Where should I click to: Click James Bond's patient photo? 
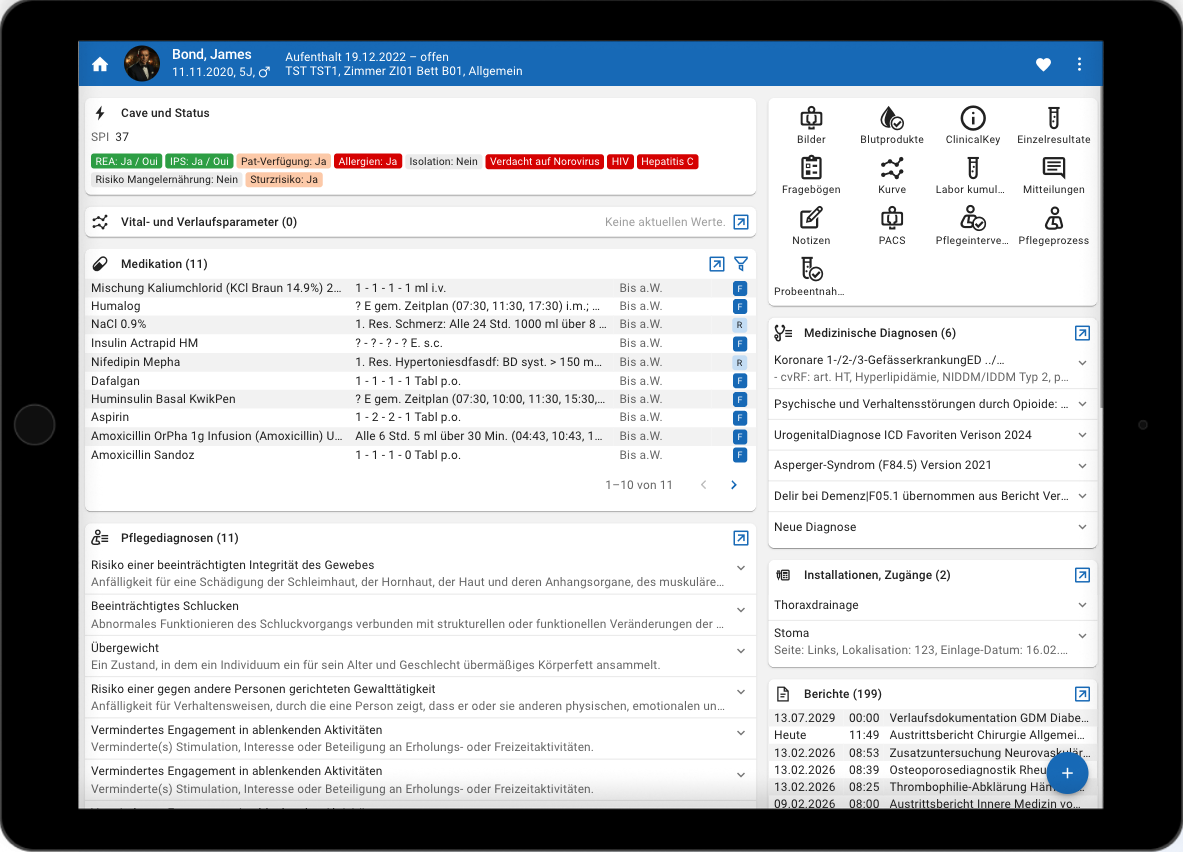[x=142, y=64]
